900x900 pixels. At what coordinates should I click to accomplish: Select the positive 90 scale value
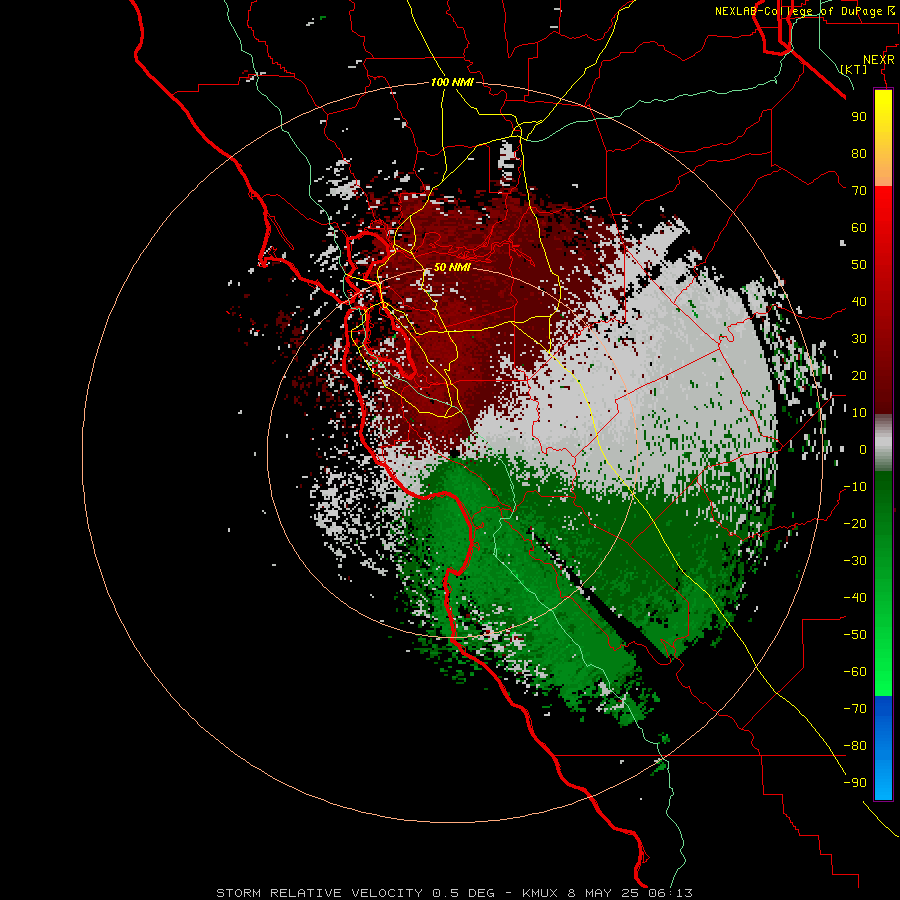point(859,117)
